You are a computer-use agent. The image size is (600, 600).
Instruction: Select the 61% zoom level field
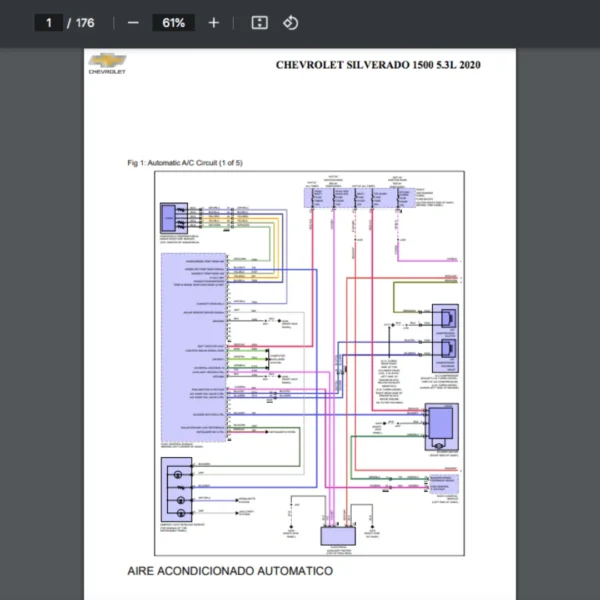point(173,22)
